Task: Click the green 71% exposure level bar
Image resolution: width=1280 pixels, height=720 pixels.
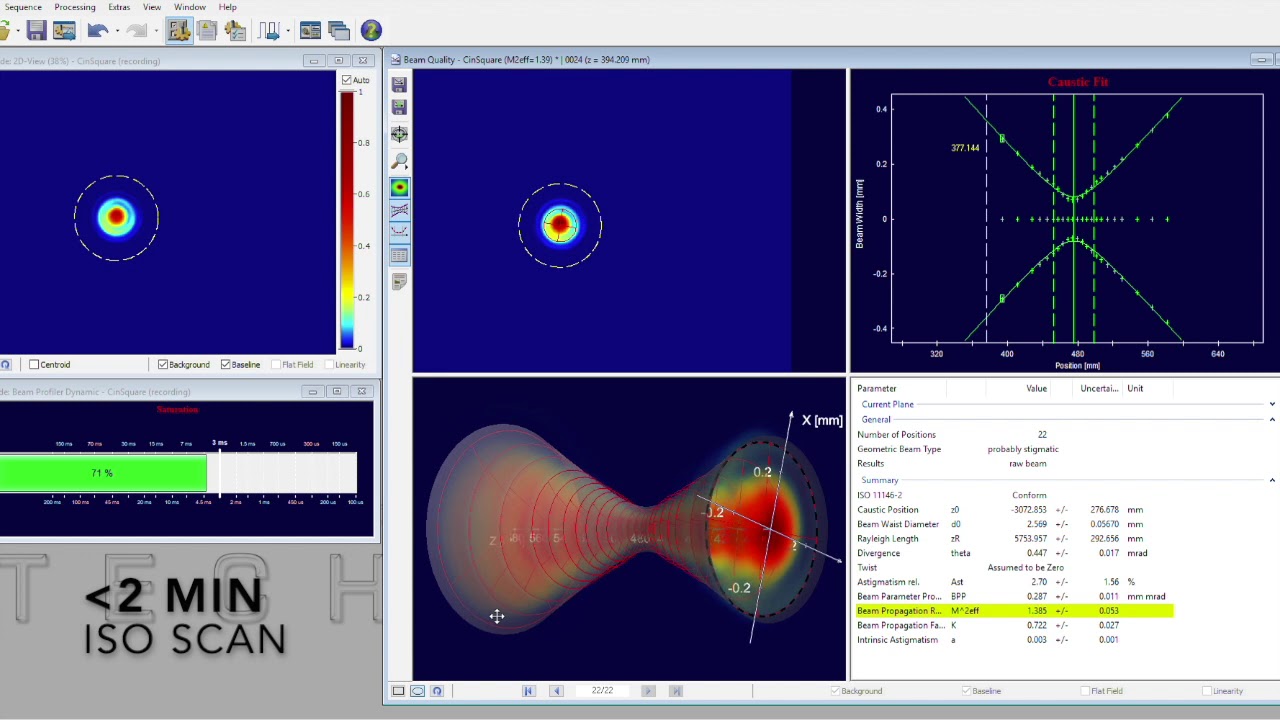Action: (103, 473)
